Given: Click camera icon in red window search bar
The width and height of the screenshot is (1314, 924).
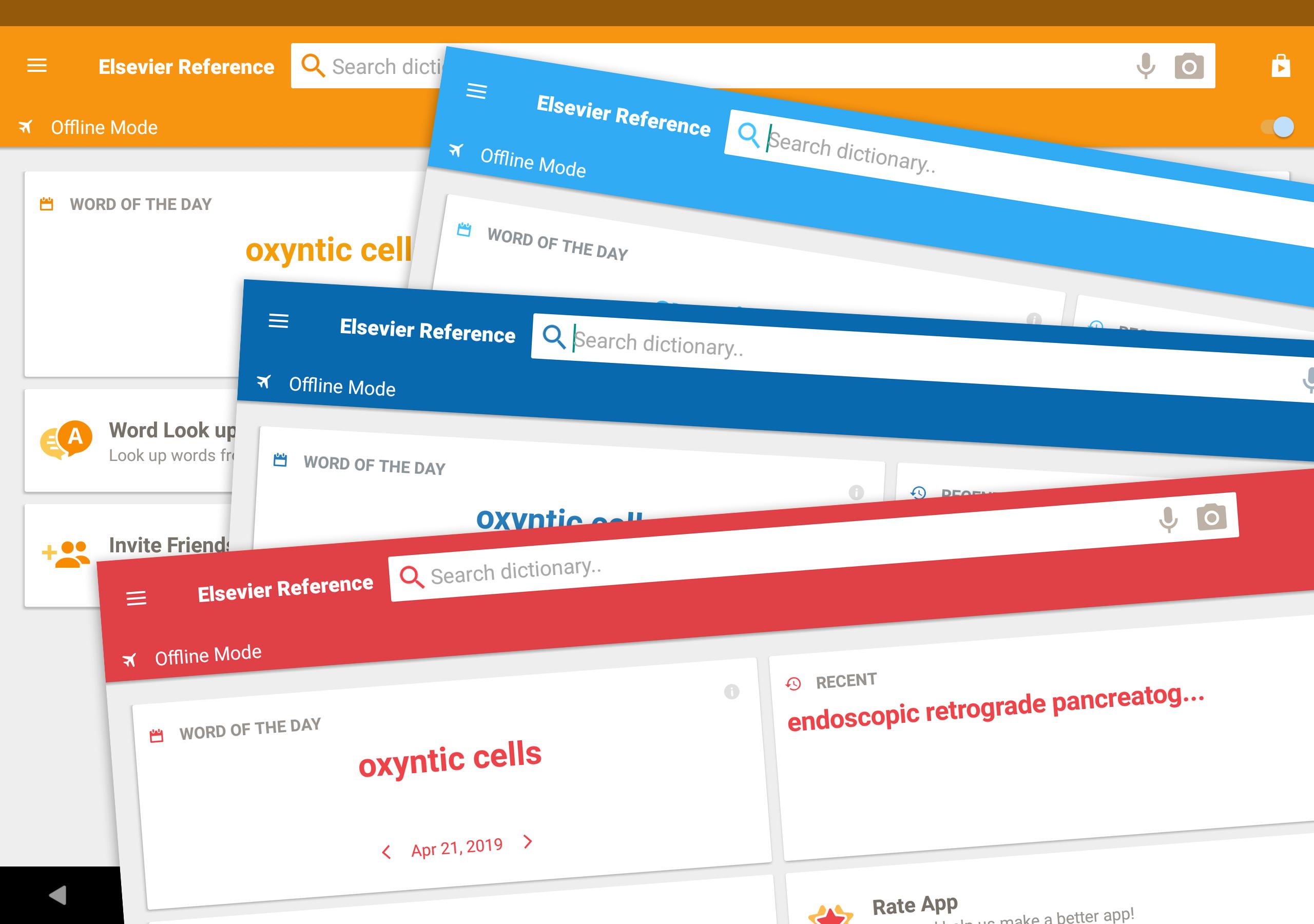Looking at the screenshot, I should (1211, 517).
